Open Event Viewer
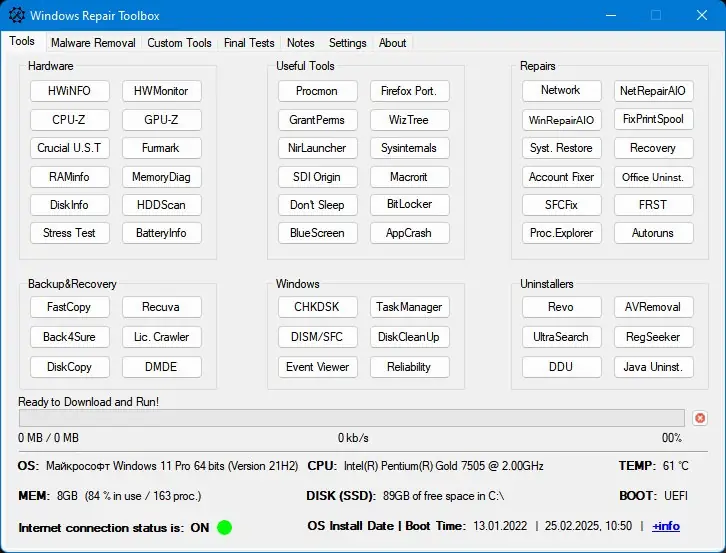The width and height of the screenshot is (726, 553). [x=317, y=367]
